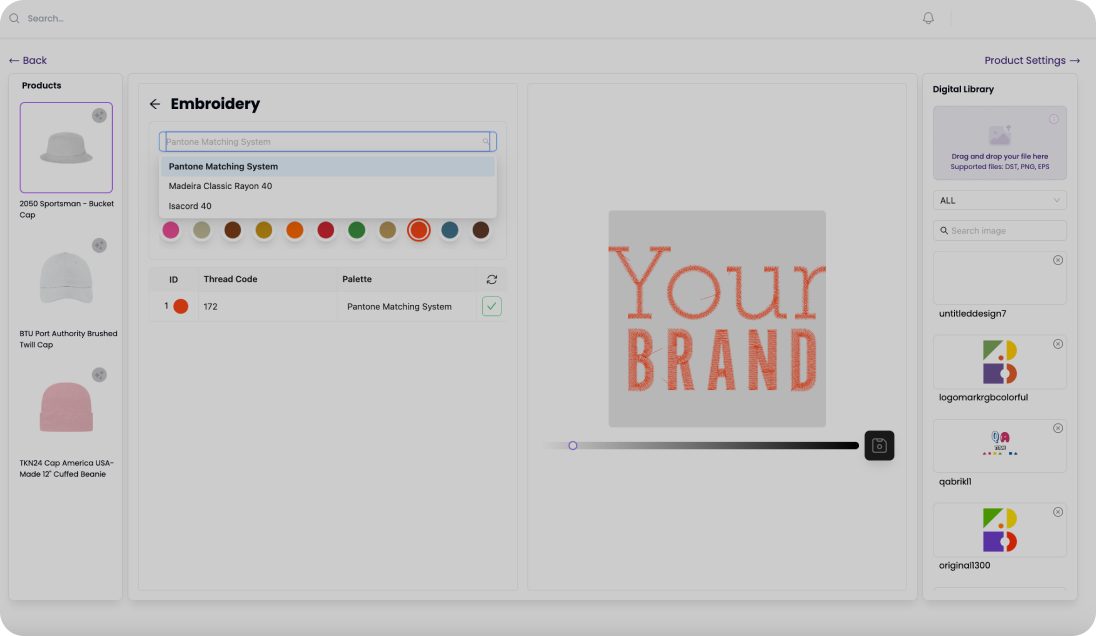Click the refresh icon in table header
Screen dimensions: 1096x636
[x=491, y=280]
